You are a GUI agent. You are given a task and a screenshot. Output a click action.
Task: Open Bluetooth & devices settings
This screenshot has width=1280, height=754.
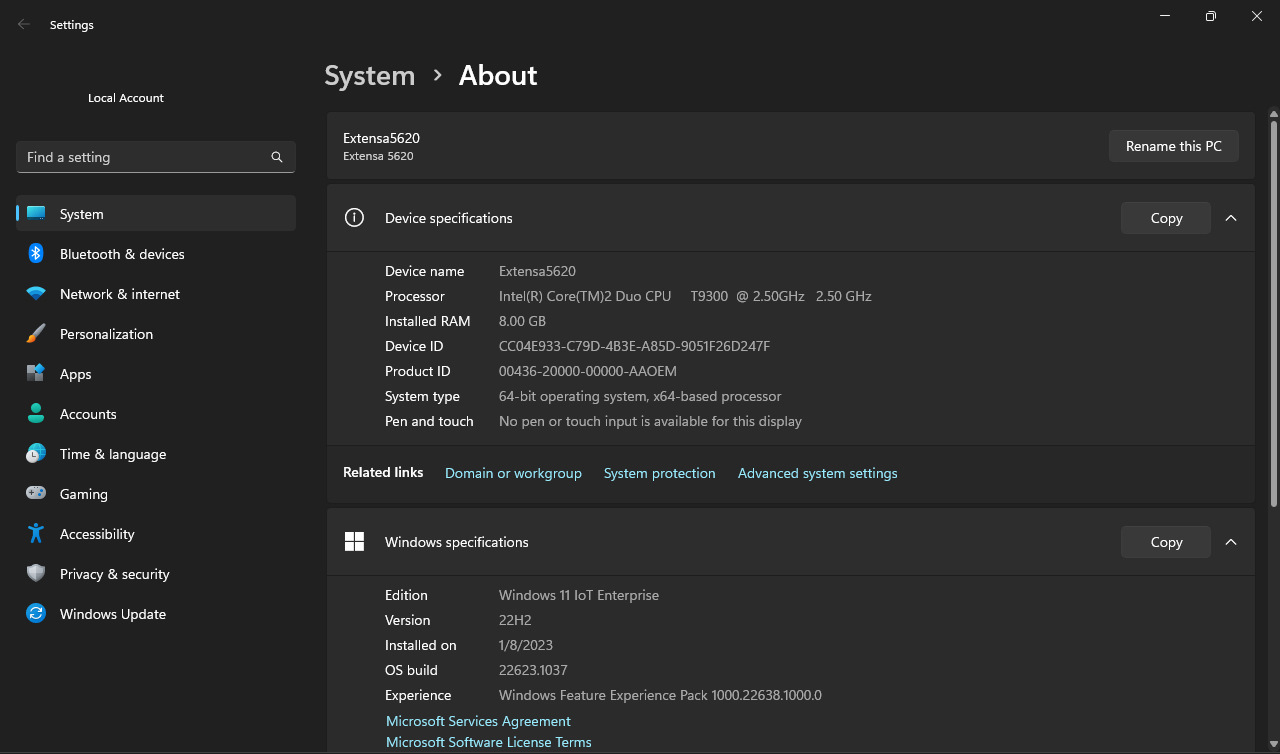point(156,253)
